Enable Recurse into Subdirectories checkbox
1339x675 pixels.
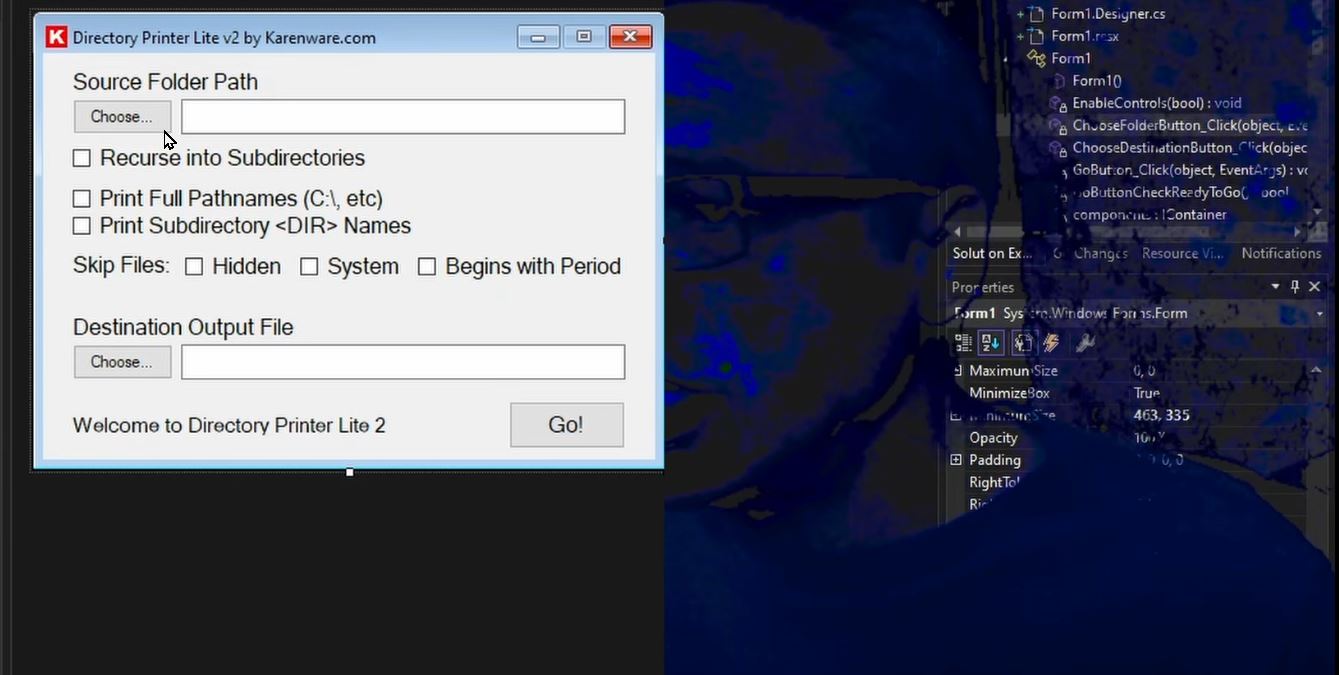tap(82, 158)
